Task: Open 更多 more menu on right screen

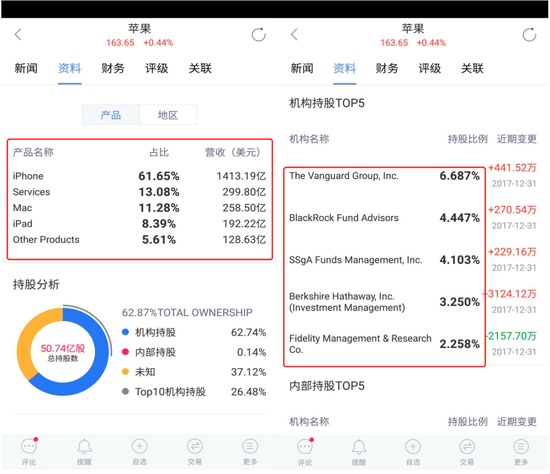Action: tap(521, 452)
